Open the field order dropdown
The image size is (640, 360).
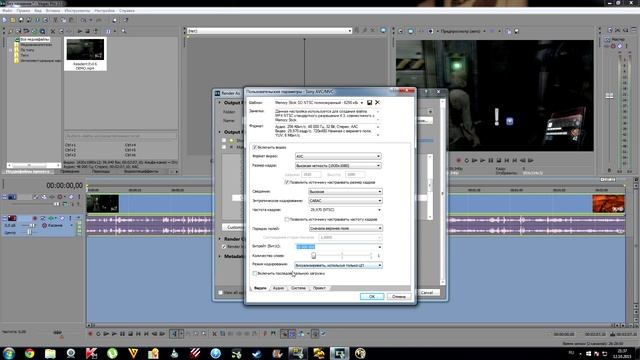tap(345, 228)
